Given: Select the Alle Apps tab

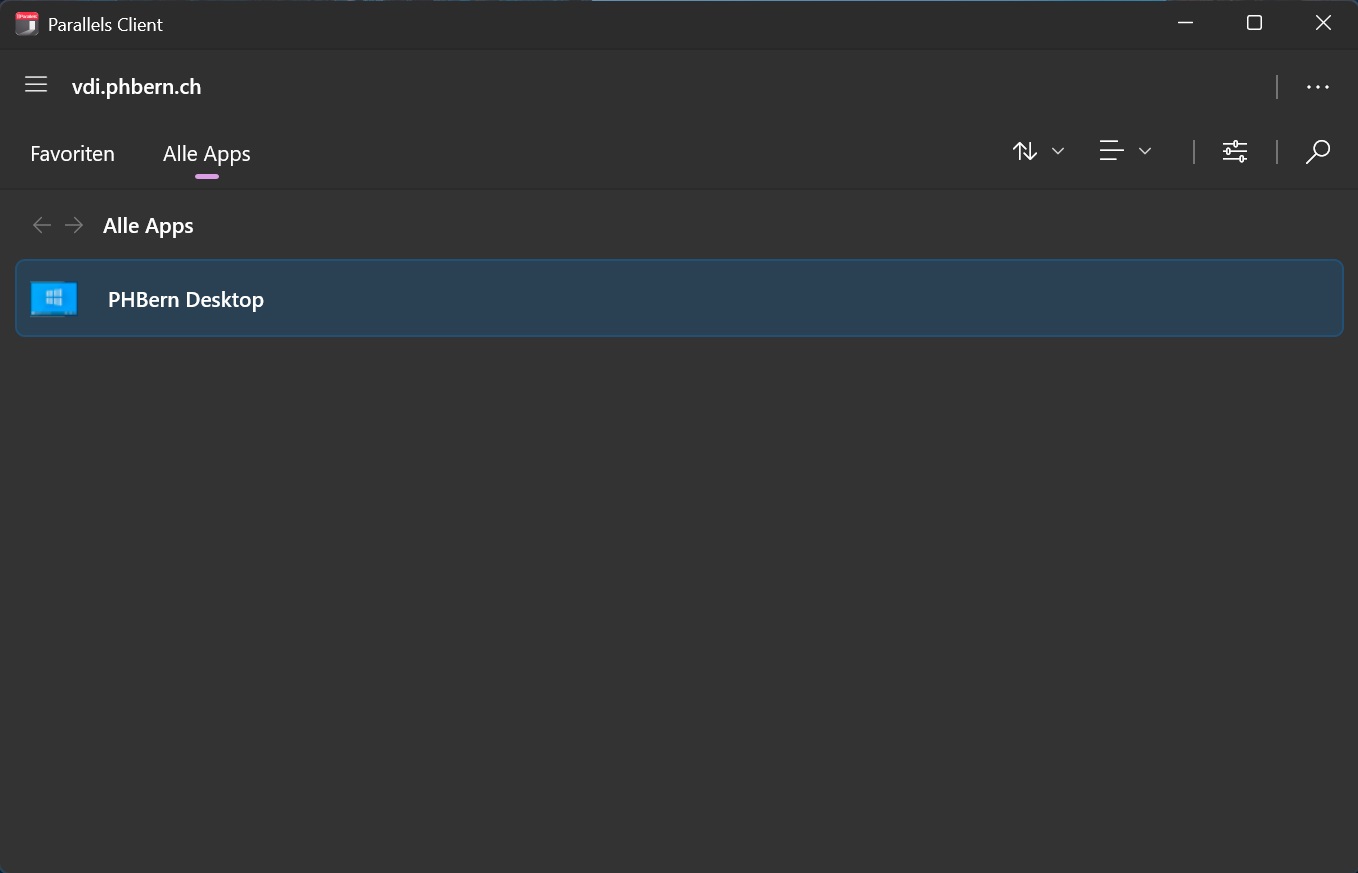Looking at the screenshot, I should coord(206,153).
